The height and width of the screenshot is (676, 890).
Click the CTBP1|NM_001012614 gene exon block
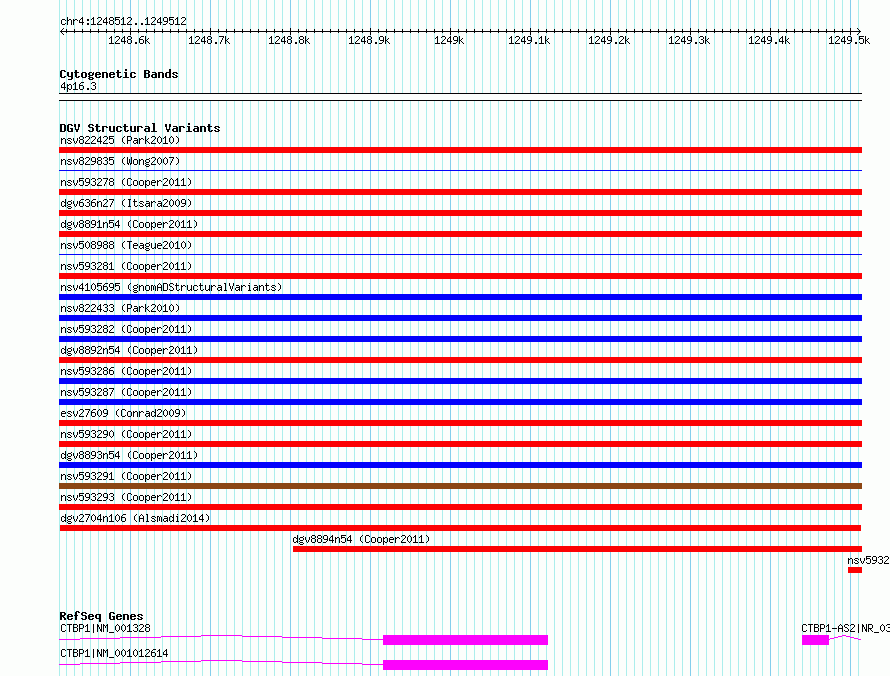(x=465, y=665)
